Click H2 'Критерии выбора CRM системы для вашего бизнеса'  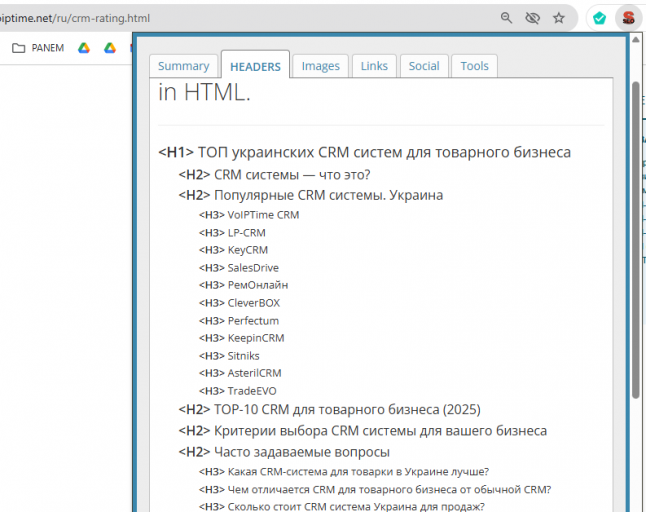(x=363, y=431)
